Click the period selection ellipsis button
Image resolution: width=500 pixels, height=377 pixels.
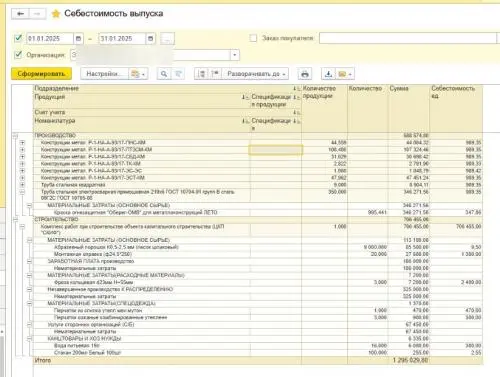167,39
